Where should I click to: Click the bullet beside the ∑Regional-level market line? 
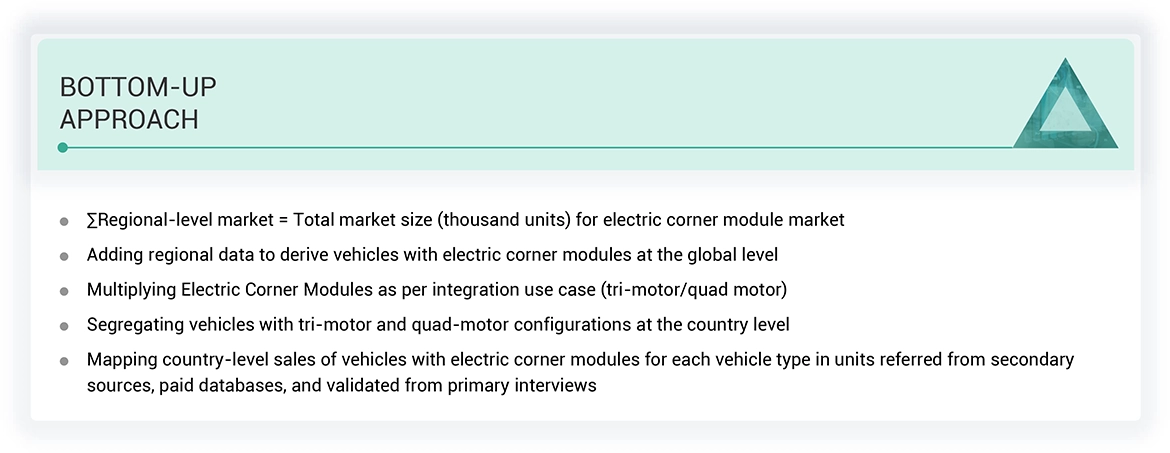coord(65,221)
